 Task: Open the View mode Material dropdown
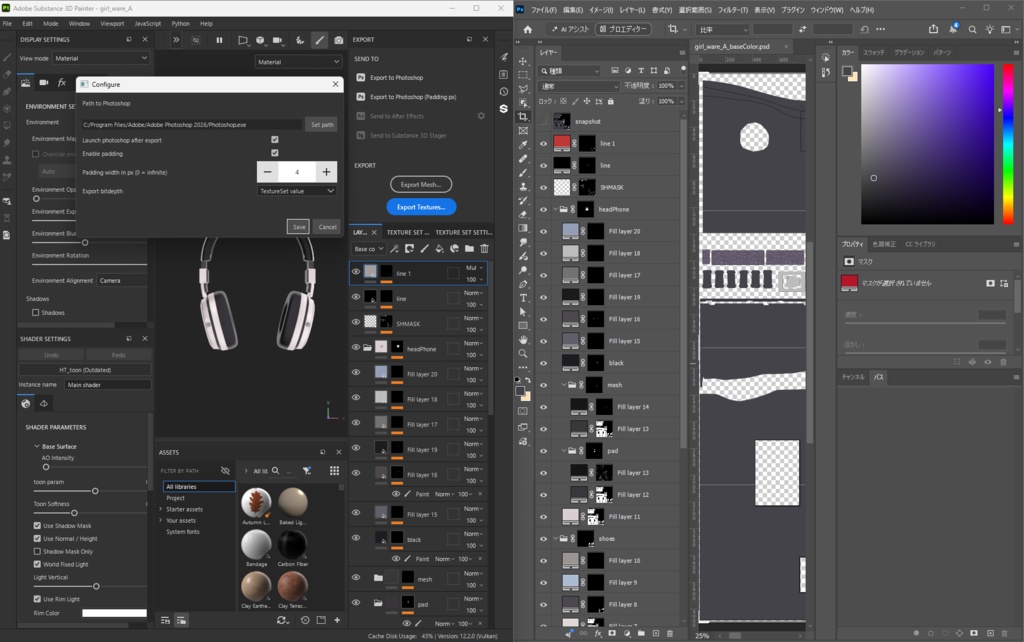[x=101, y=58]
